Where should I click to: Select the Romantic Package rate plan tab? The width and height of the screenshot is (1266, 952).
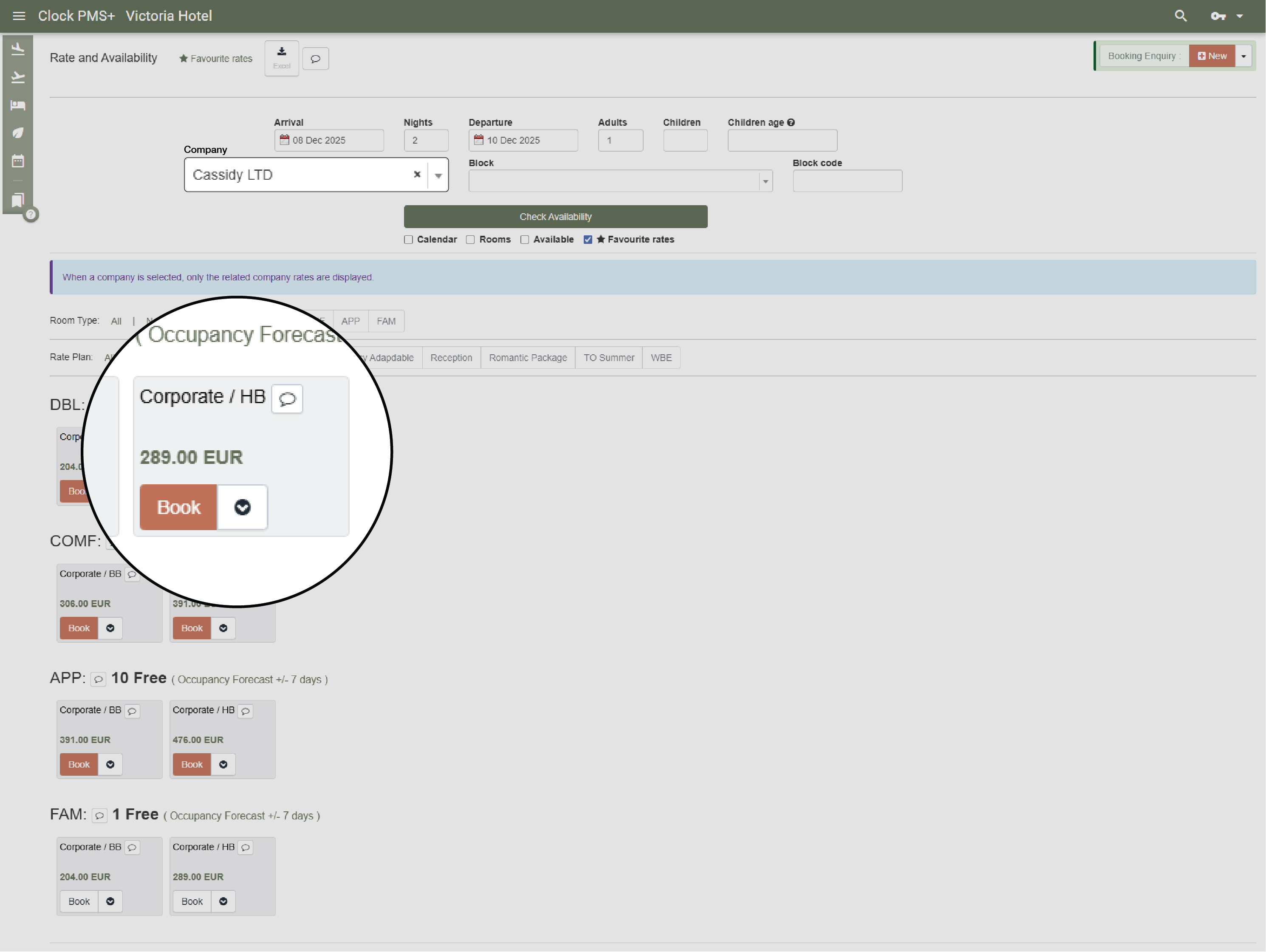tap(527, 358)
